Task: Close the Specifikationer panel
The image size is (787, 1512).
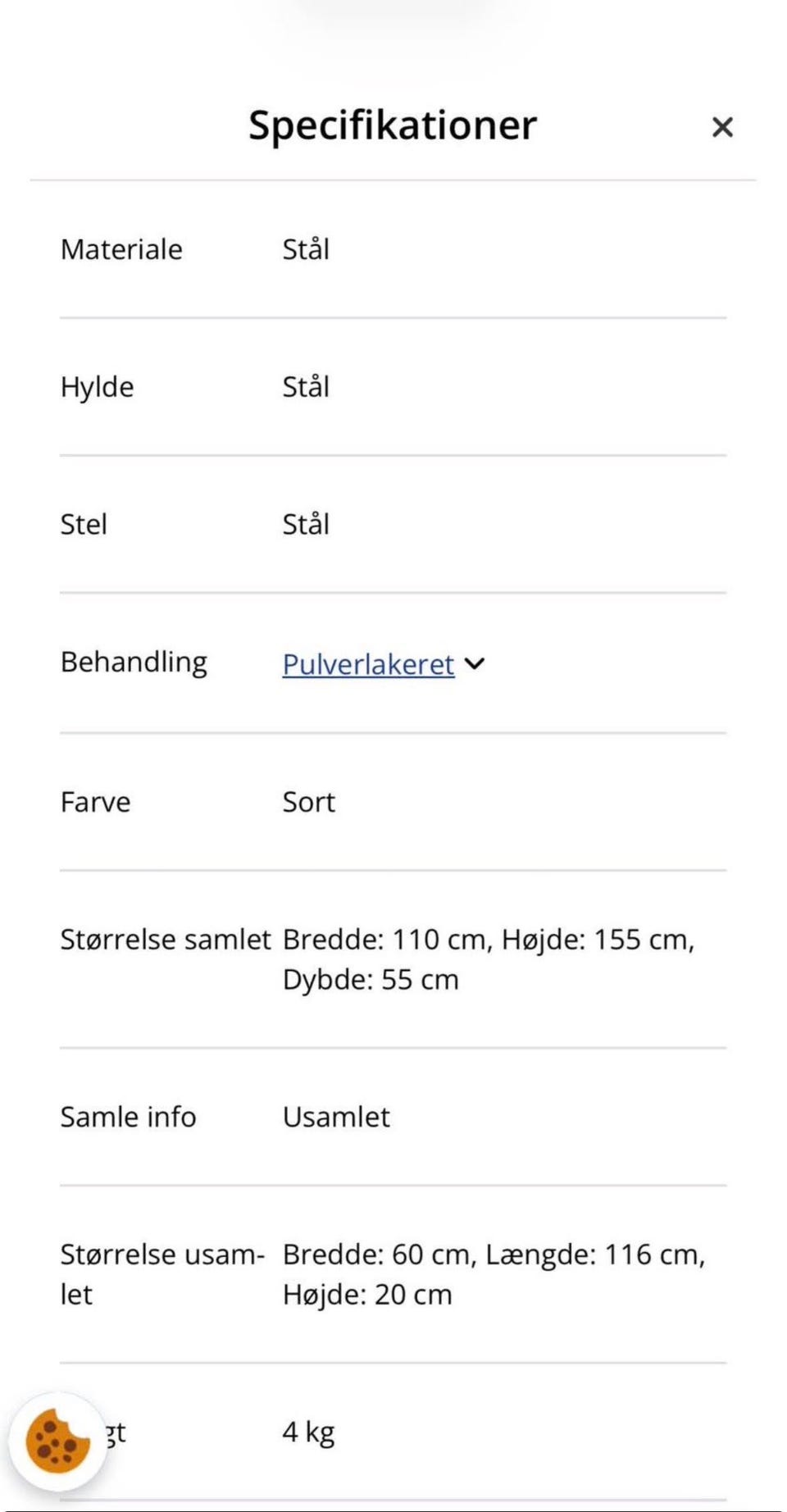Action: (x=721, y=127)
